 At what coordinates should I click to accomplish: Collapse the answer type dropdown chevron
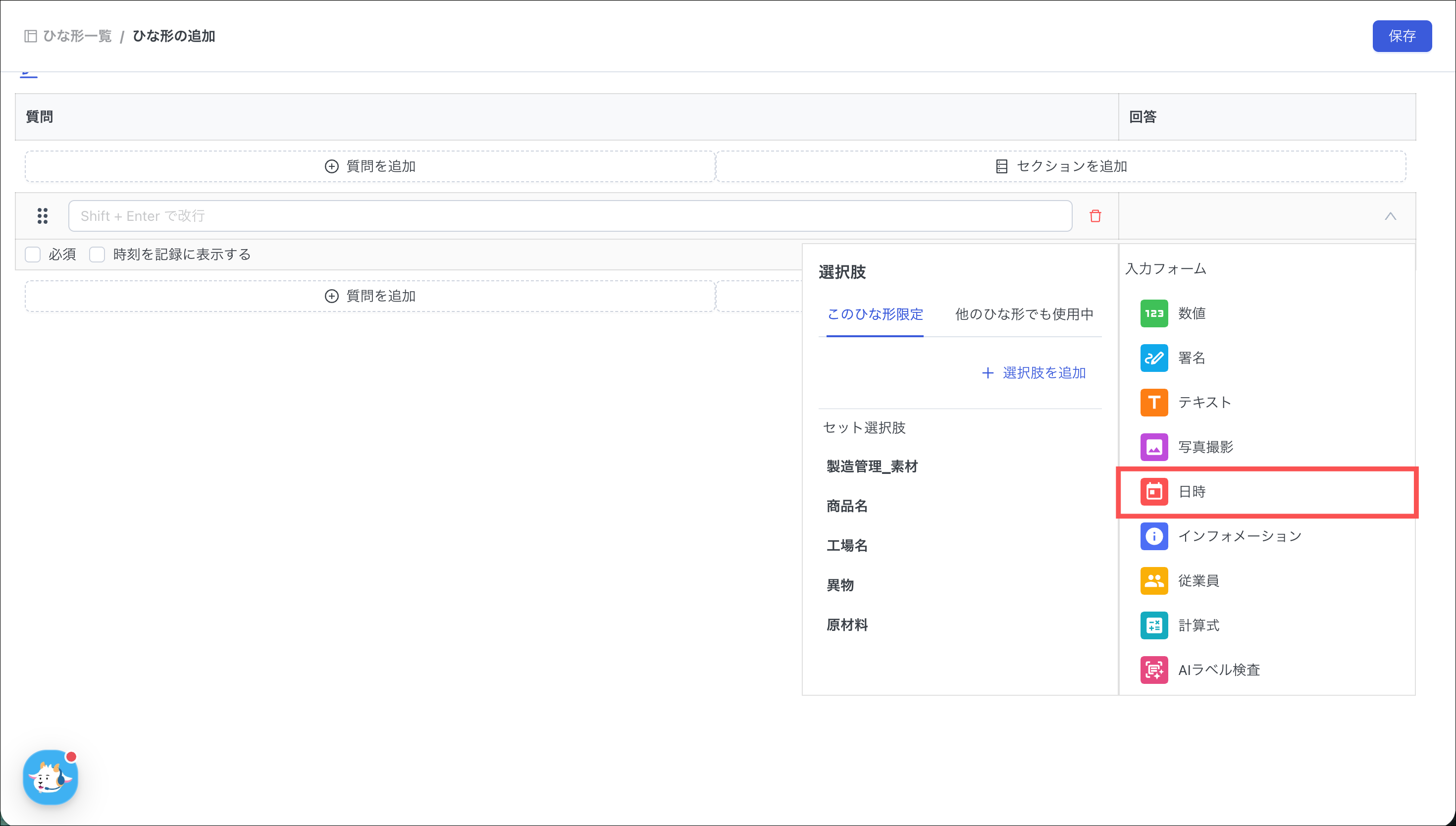click(x=1390, y=216)
